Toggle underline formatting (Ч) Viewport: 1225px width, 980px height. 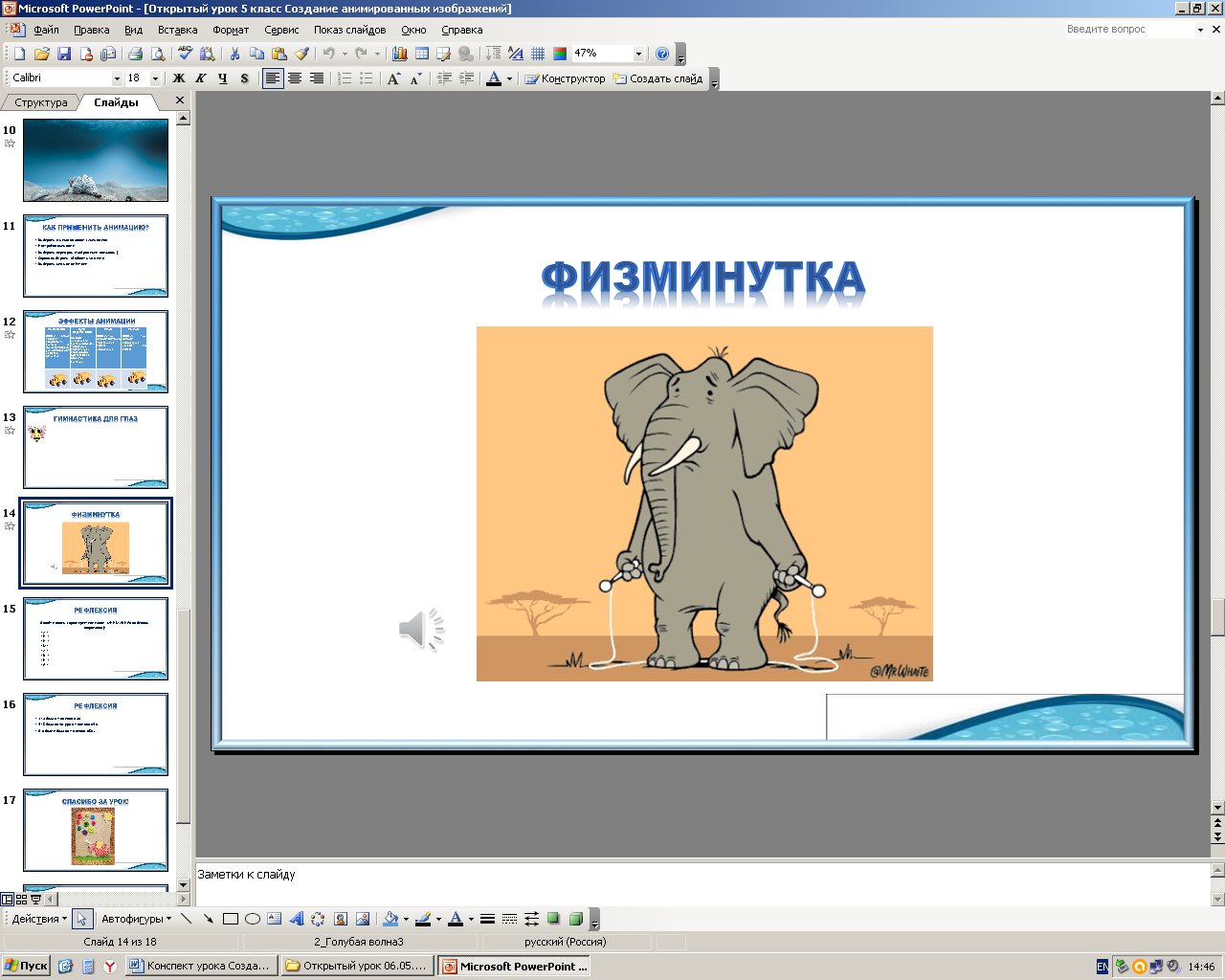(x=223, y=78)
